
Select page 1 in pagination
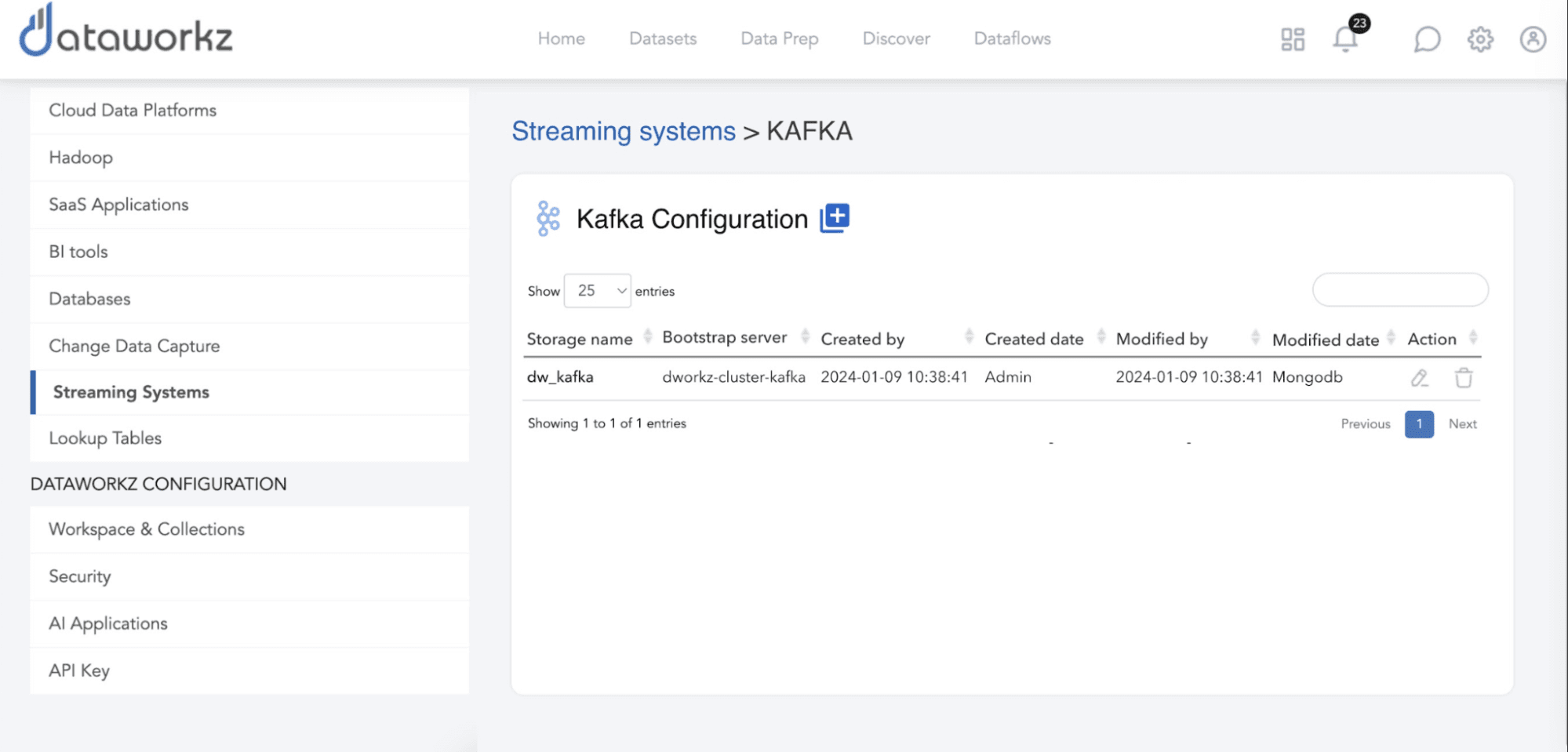1419,423
